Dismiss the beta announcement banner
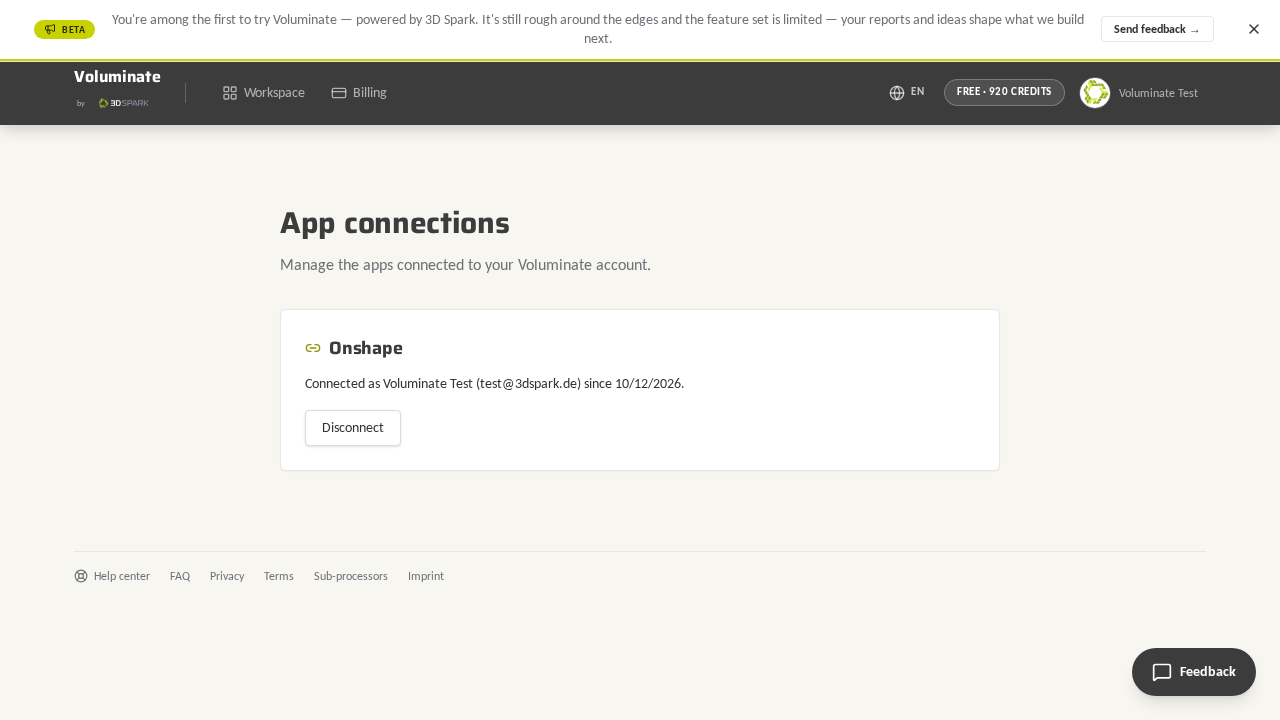 [1253, 29]
